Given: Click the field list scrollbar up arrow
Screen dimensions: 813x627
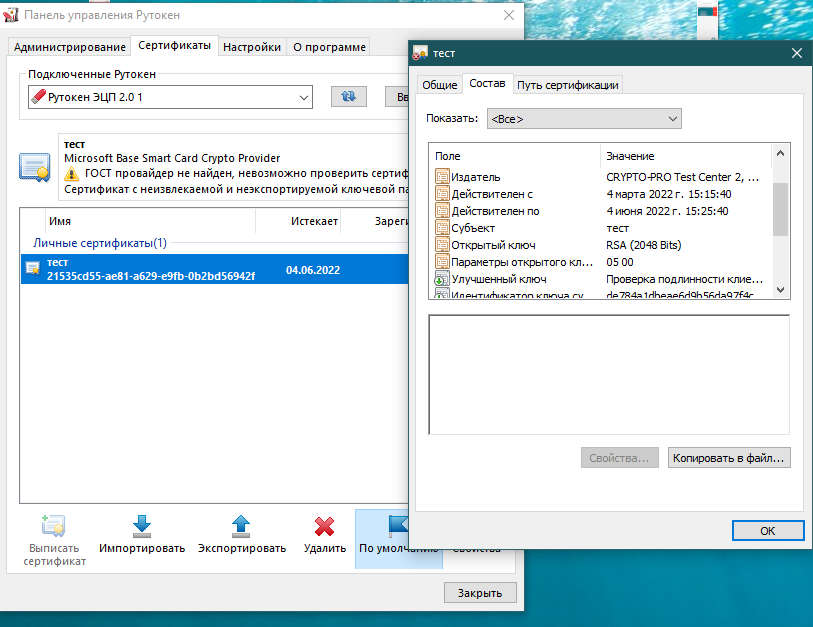Looking at the screenshot, I should pyautogui.click(x=780, y=154).
